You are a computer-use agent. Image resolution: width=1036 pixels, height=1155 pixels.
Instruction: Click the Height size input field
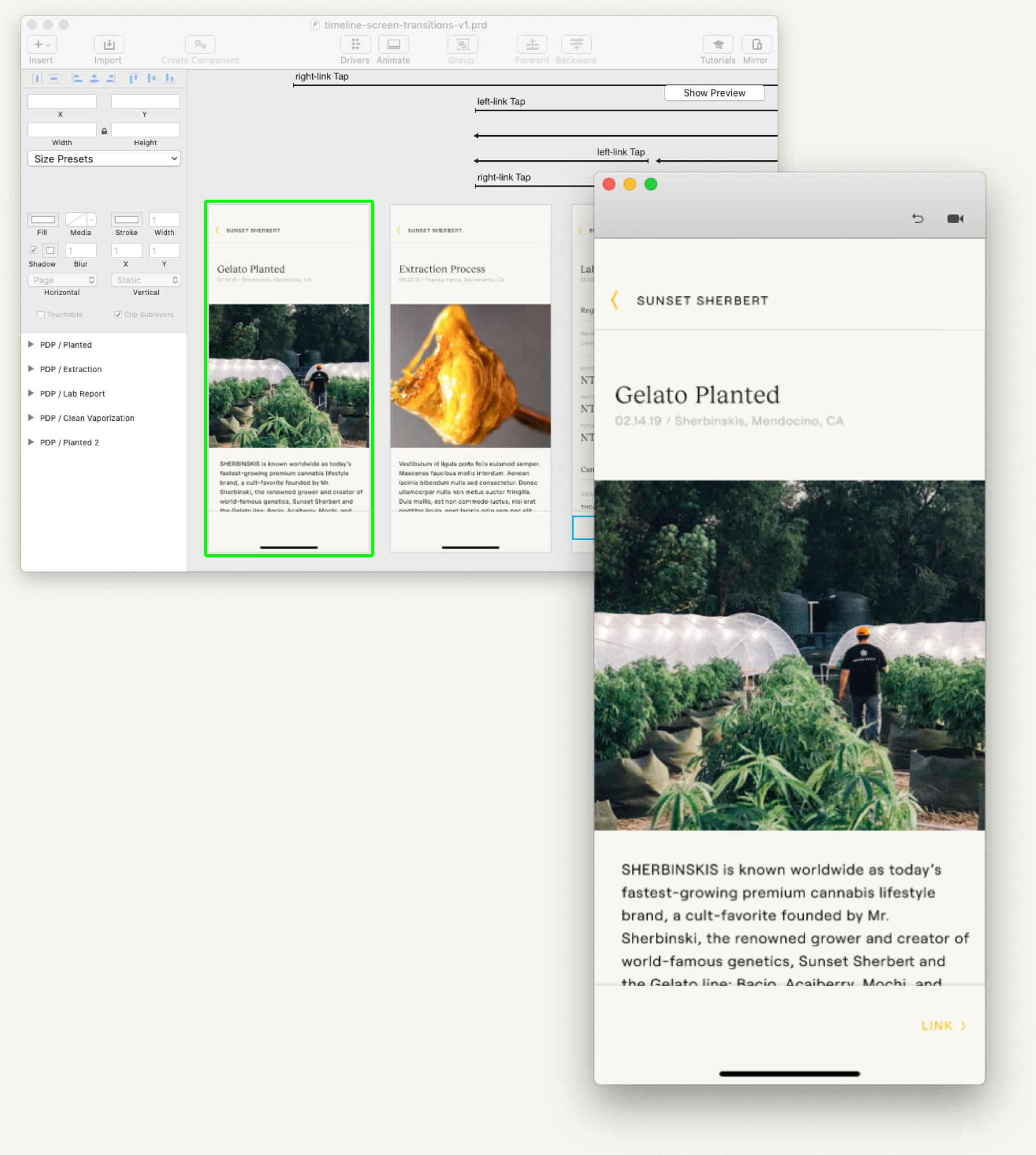146,130
